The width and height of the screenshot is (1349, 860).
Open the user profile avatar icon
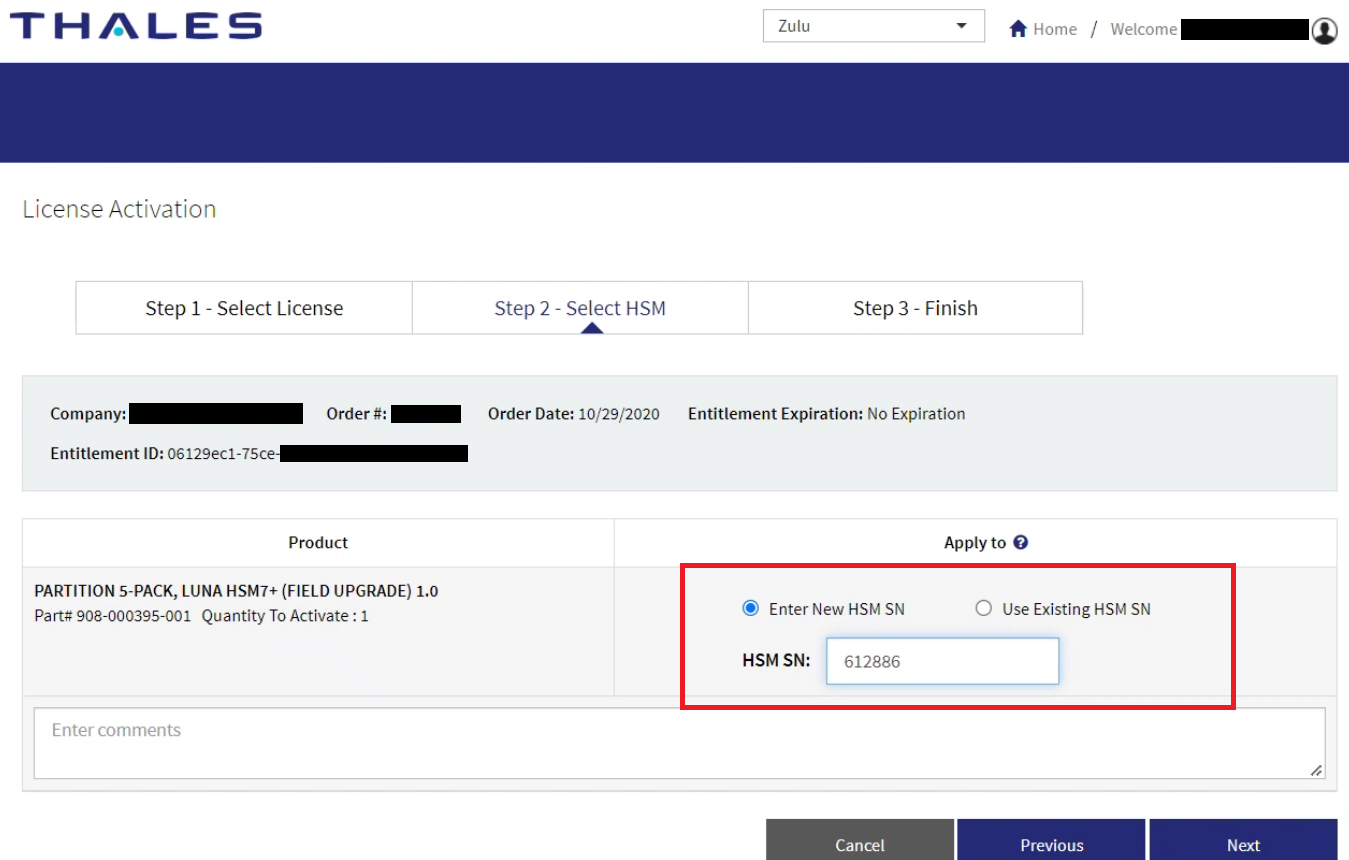tap(1324, 30)
